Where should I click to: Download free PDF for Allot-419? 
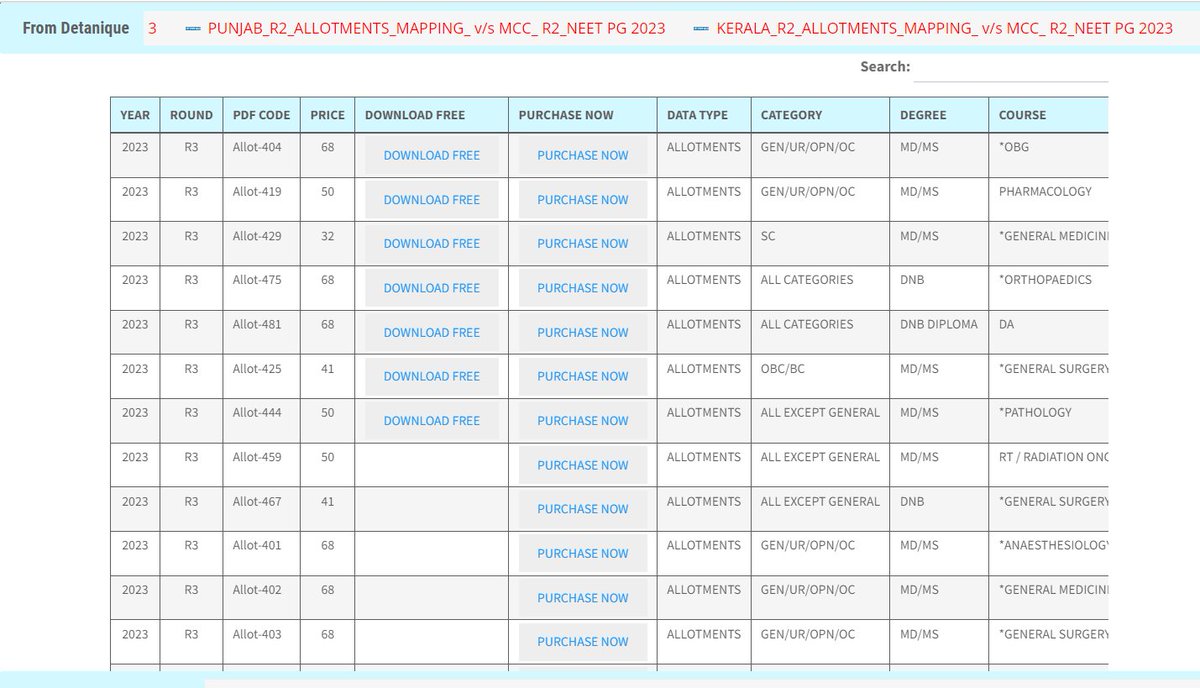point(432,199)
